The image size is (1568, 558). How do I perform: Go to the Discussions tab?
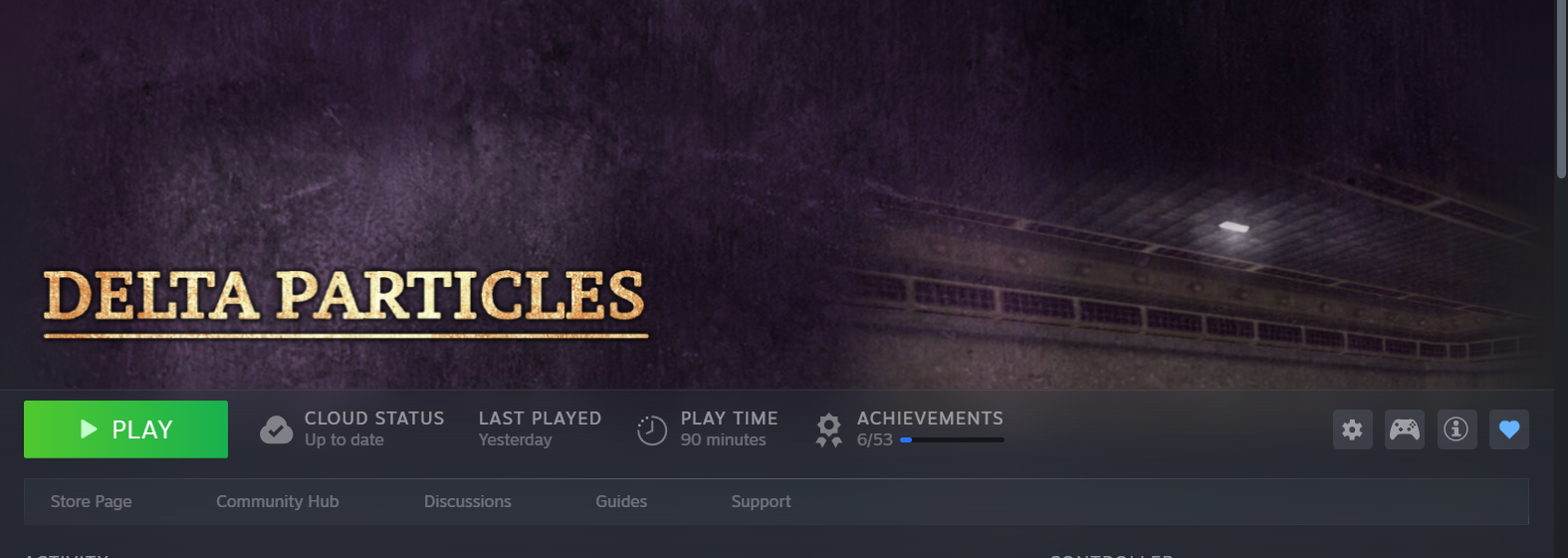pyautogui.click(x=468, y=501)
